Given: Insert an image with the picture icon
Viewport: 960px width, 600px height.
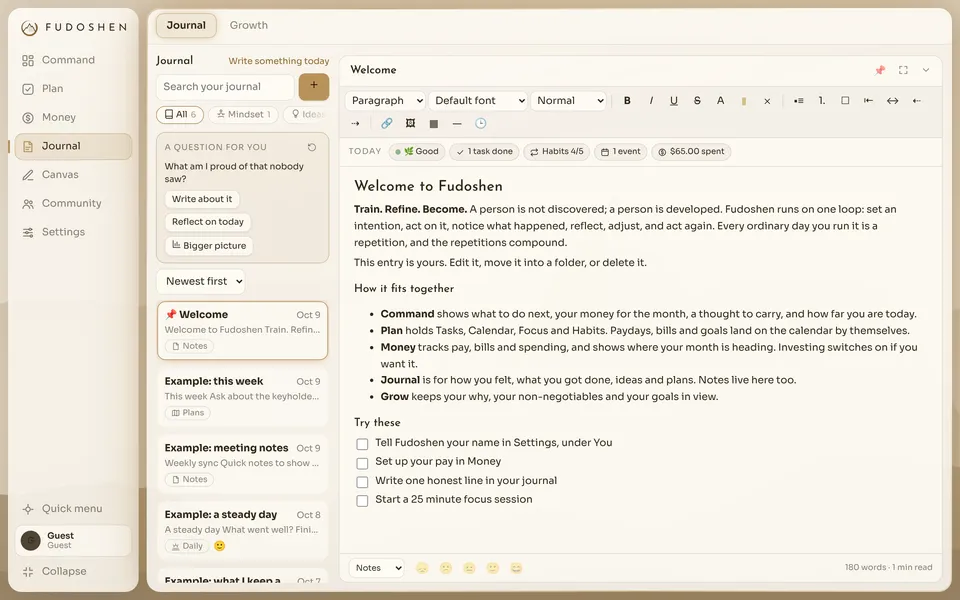Looking at the screenshot, I should pyautogui.click(x=410, y=124).
